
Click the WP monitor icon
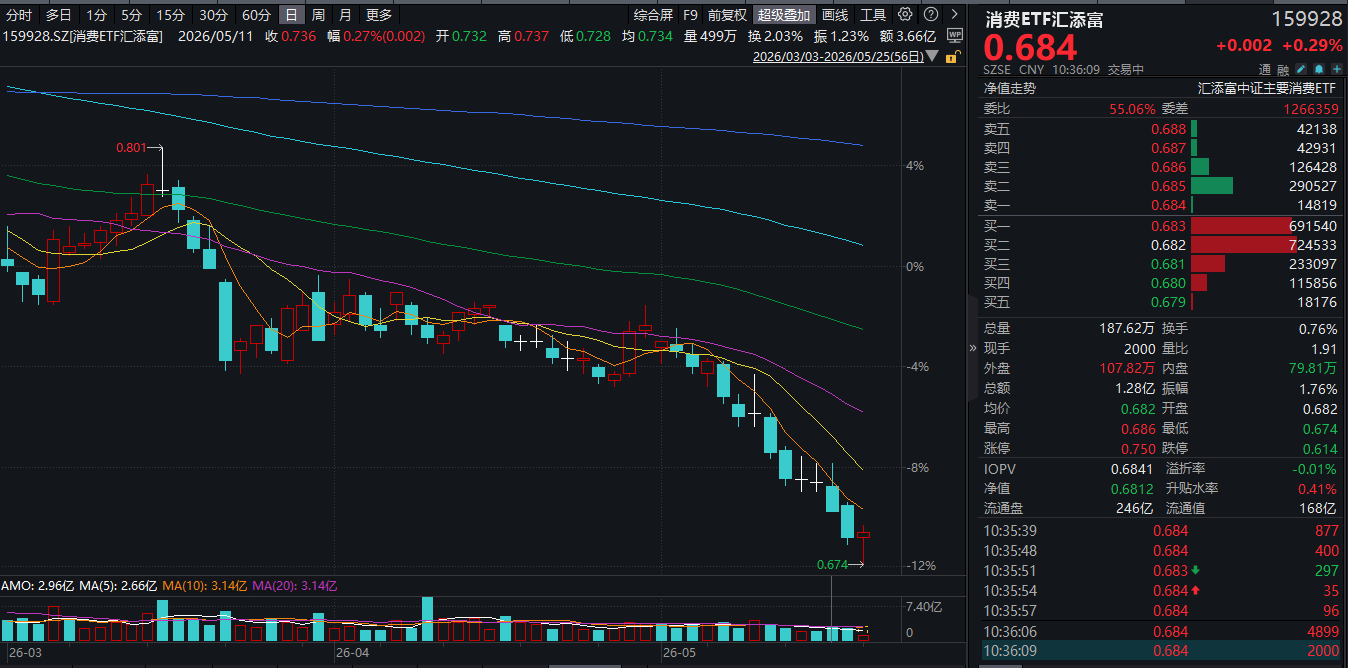click(x=954, y=35)
